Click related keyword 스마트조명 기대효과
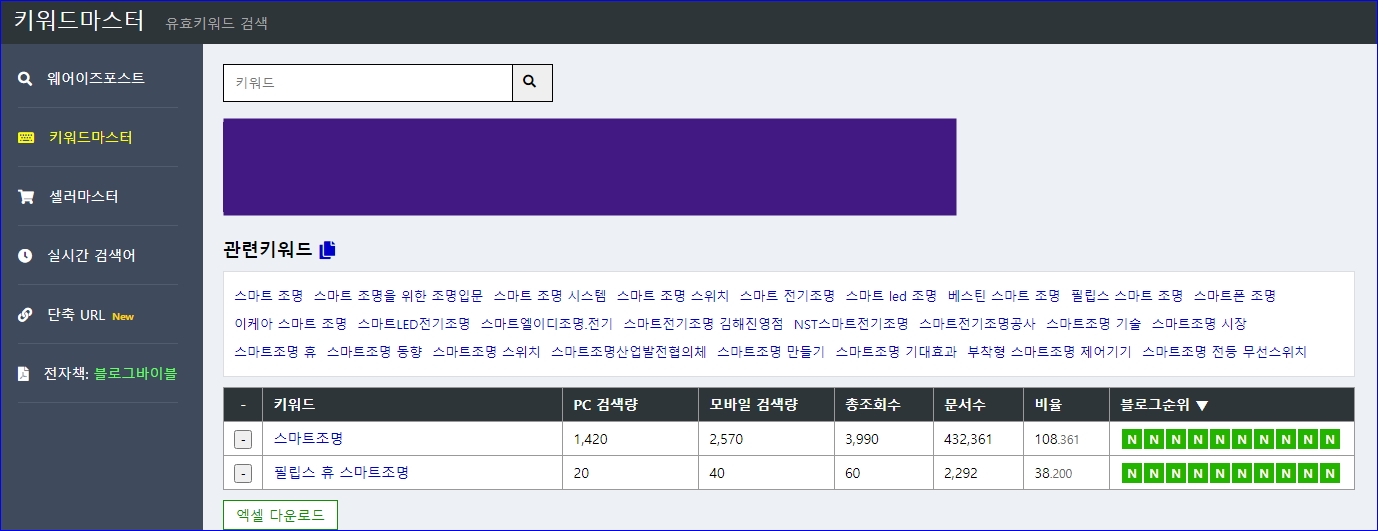 (x=896, y=351)
